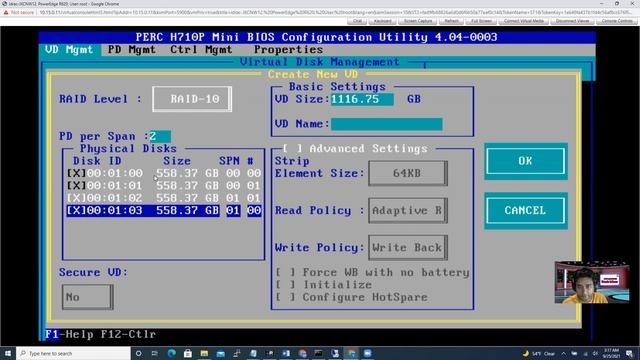The height and width of the screenshot is (360, 640).
Task: Open the Read Policy dropdown
Action: 408,211
